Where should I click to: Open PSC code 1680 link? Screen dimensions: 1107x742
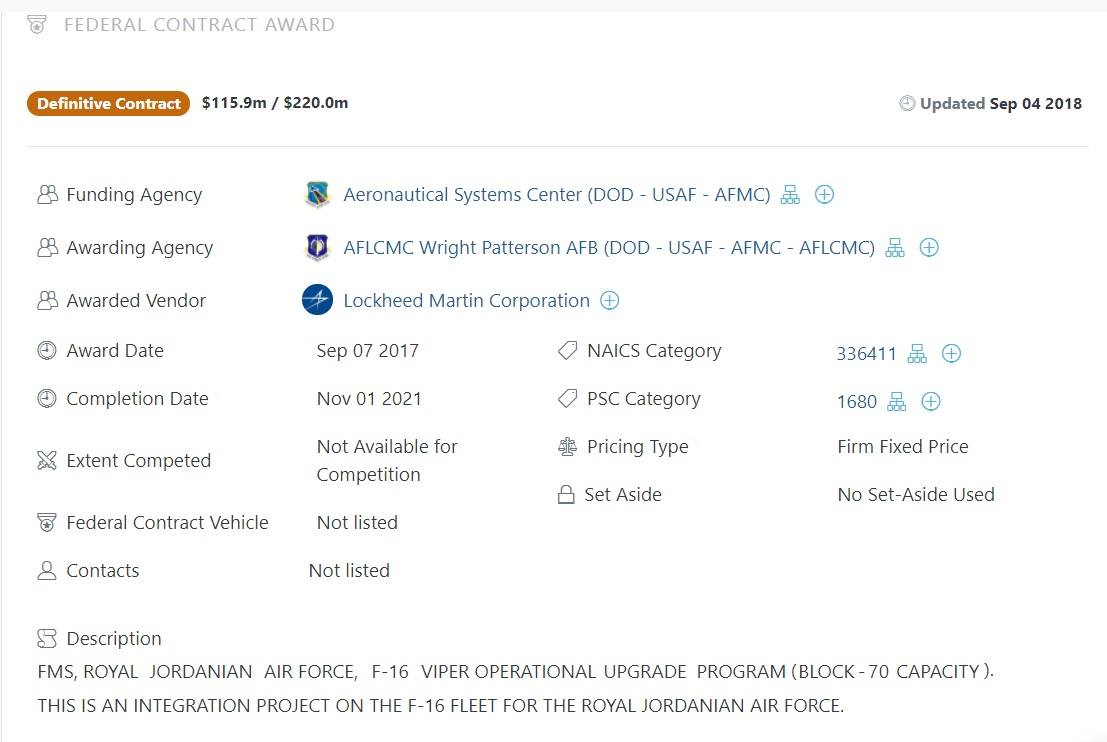pos(856,401)
